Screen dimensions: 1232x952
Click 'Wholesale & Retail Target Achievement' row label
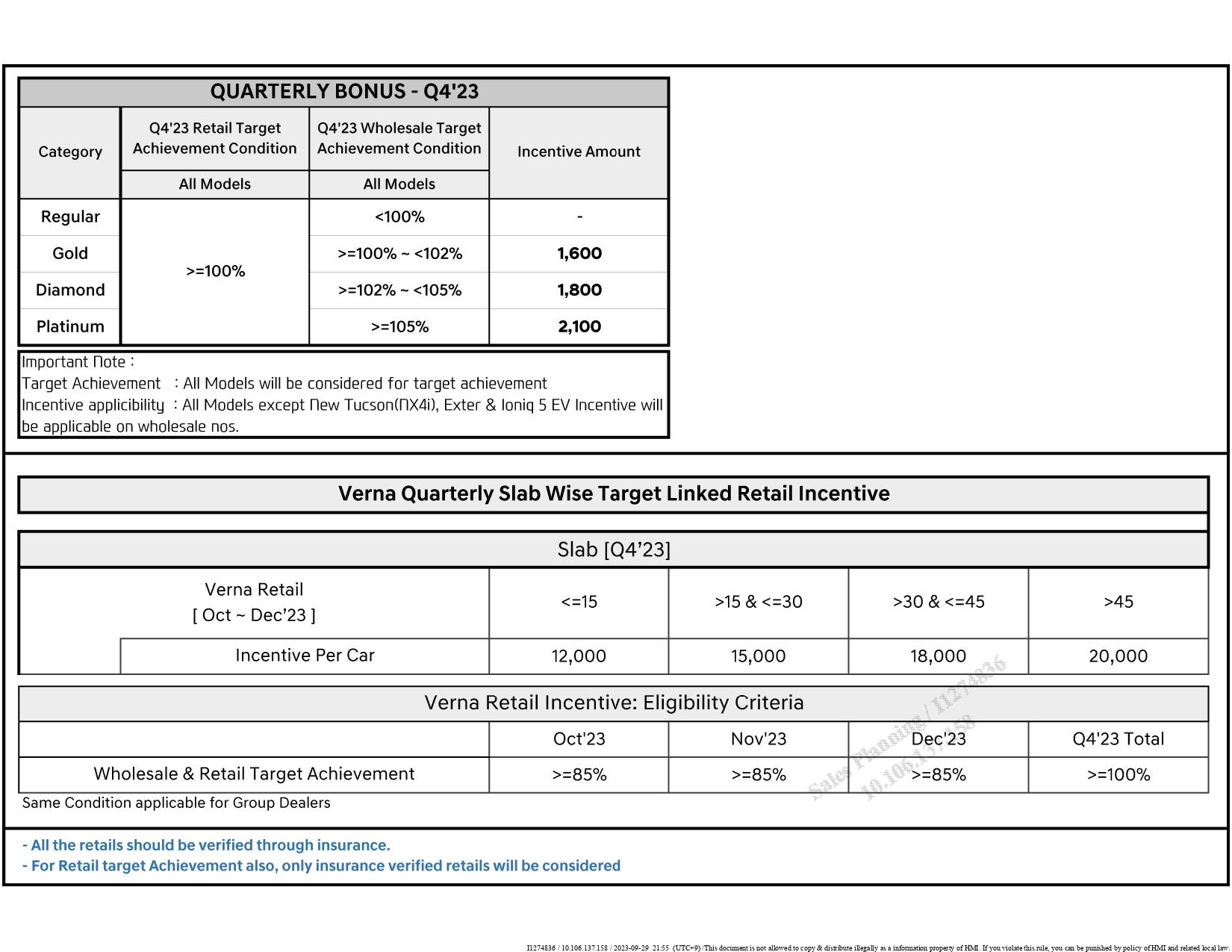click(254, 774)
